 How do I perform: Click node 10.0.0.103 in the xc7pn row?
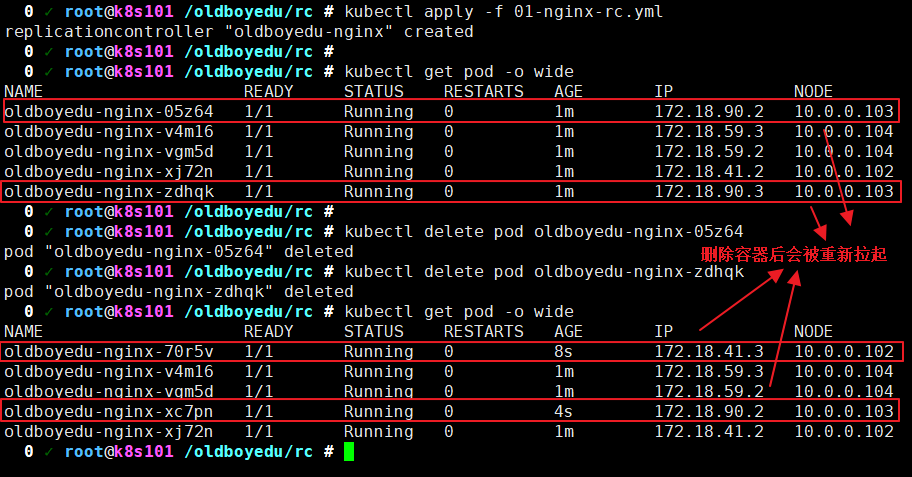(x=843, y=411)
